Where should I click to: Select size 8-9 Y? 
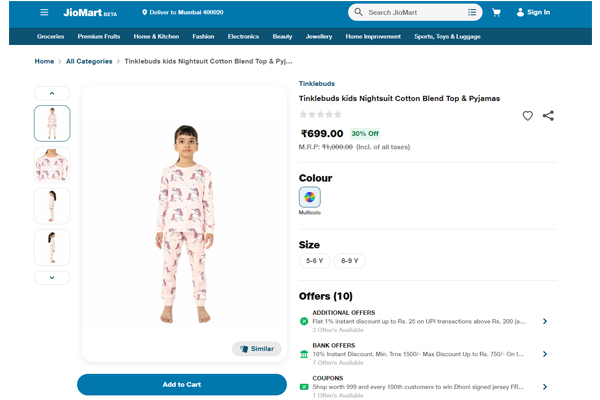coord(350,260)
